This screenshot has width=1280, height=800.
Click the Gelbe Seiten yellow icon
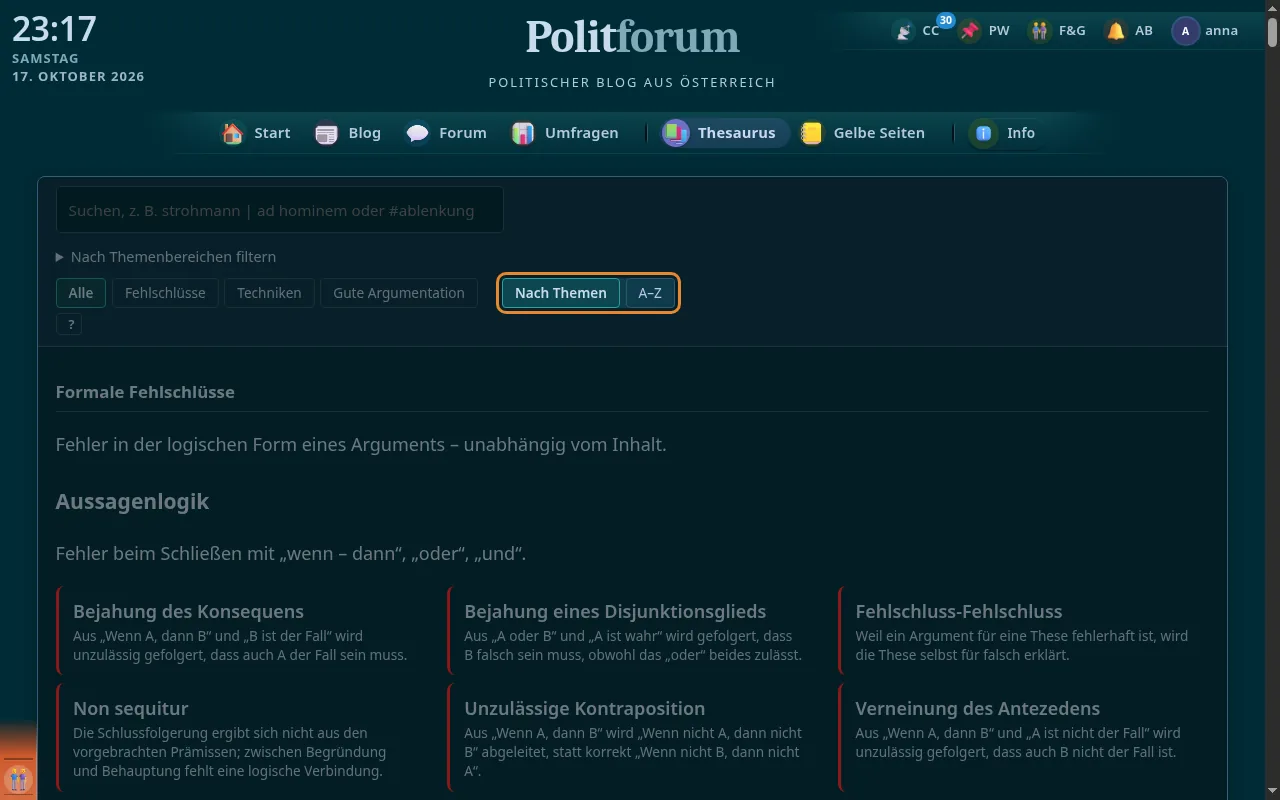click(812, 133)
